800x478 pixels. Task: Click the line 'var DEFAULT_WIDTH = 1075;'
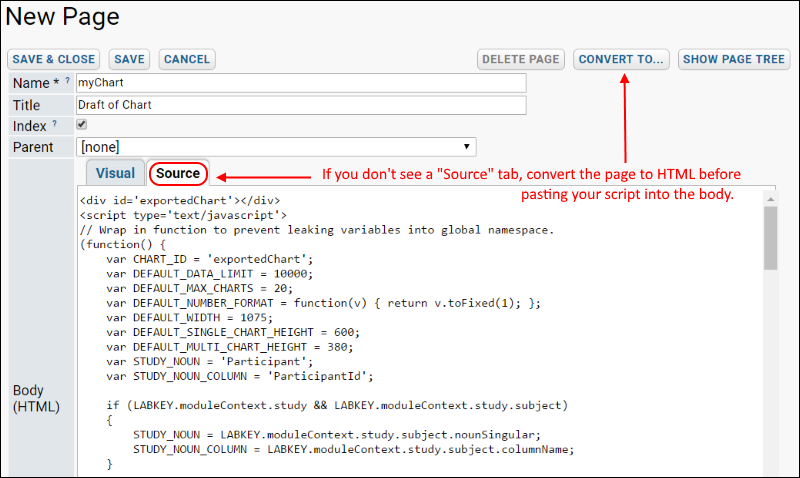[x=190, y=318]
